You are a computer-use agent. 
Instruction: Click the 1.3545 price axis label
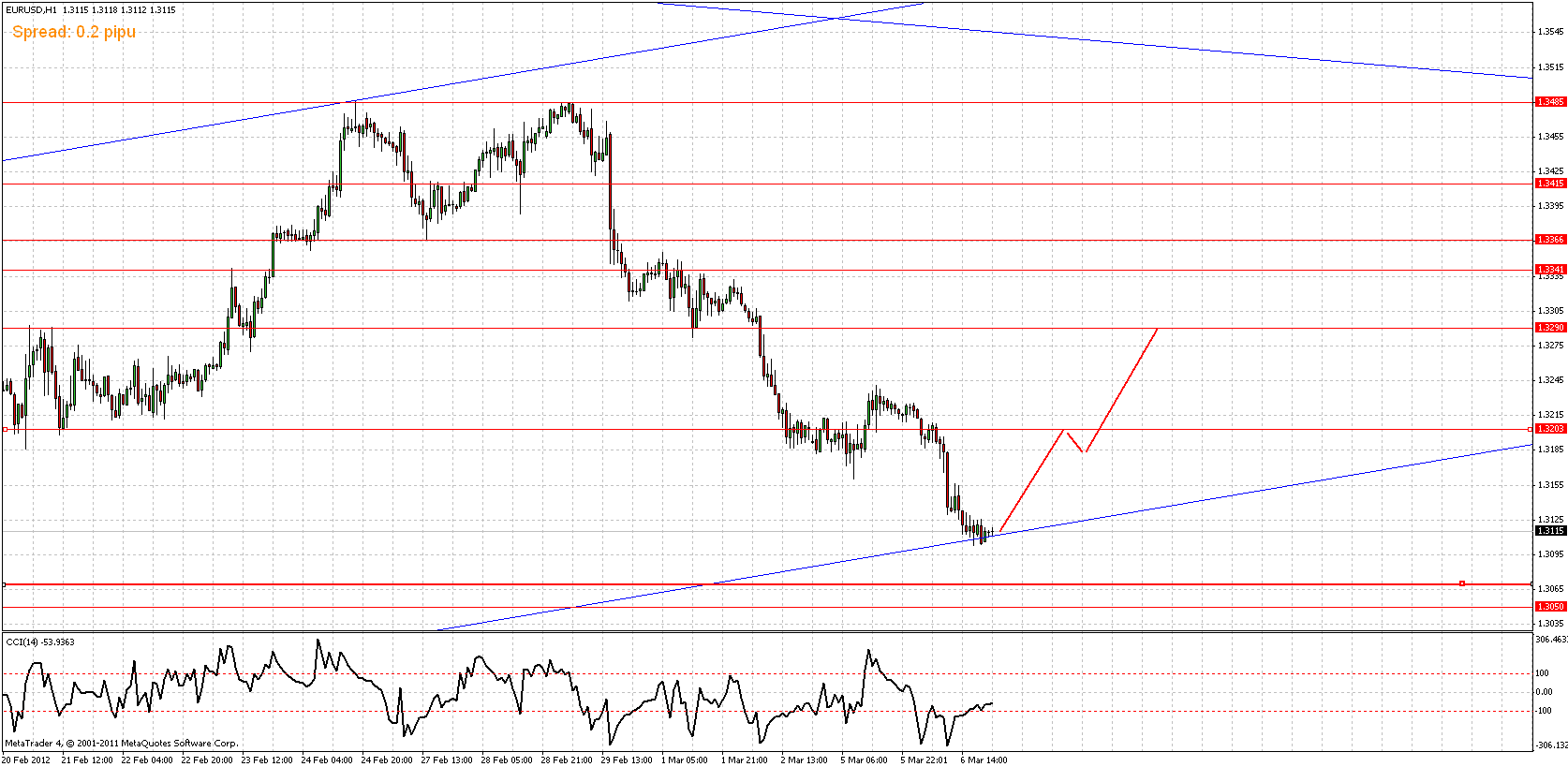[1551, 32]
